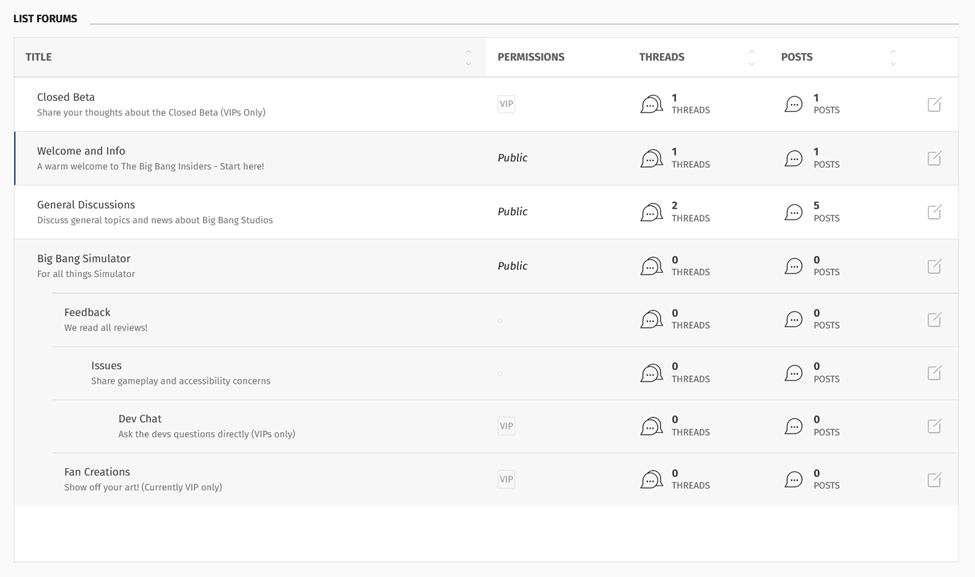
Task: Click edit icon on Big Bang Simulator row
Action: point(934,266)
